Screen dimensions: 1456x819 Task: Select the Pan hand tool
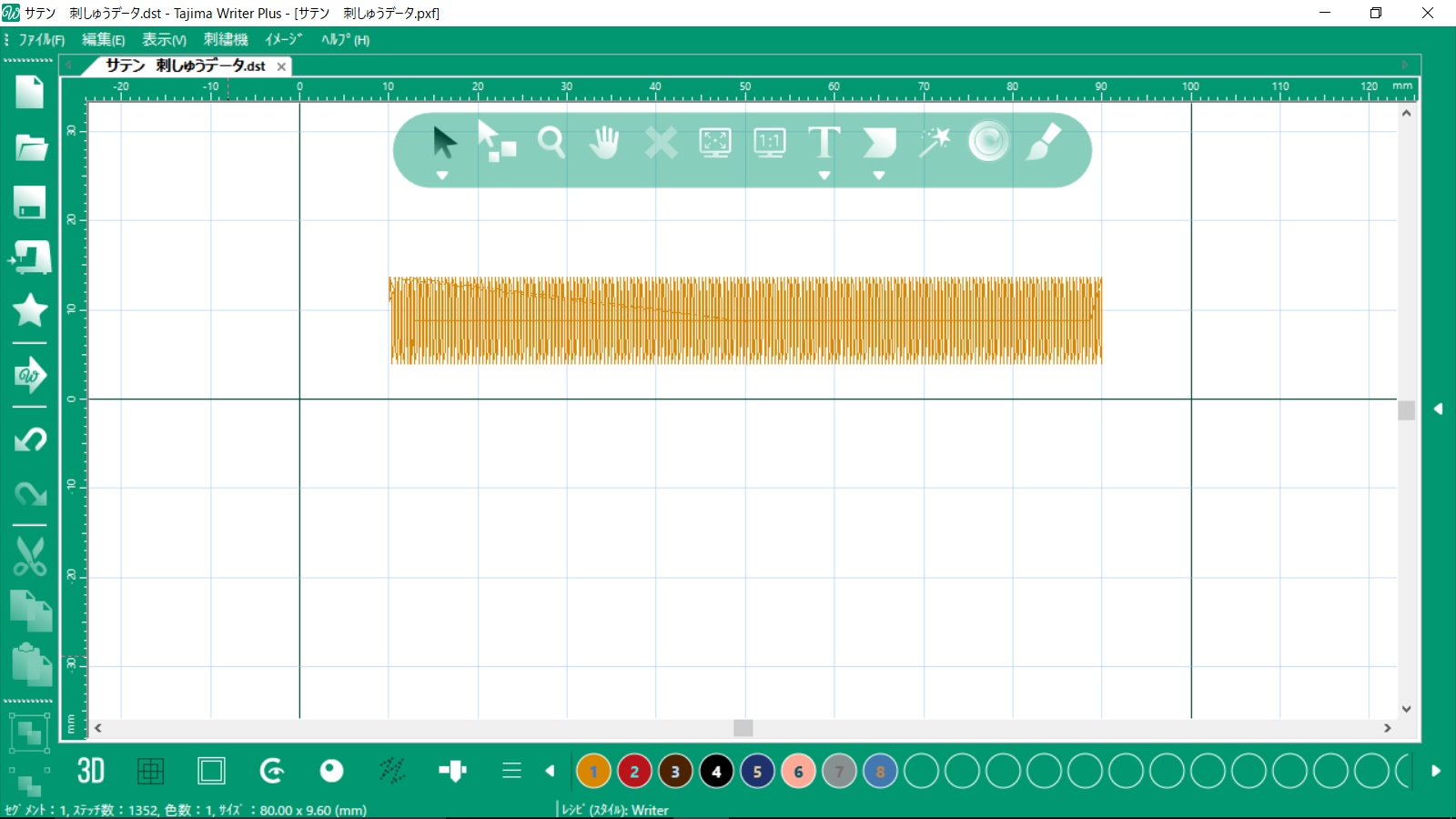[604, 142]
